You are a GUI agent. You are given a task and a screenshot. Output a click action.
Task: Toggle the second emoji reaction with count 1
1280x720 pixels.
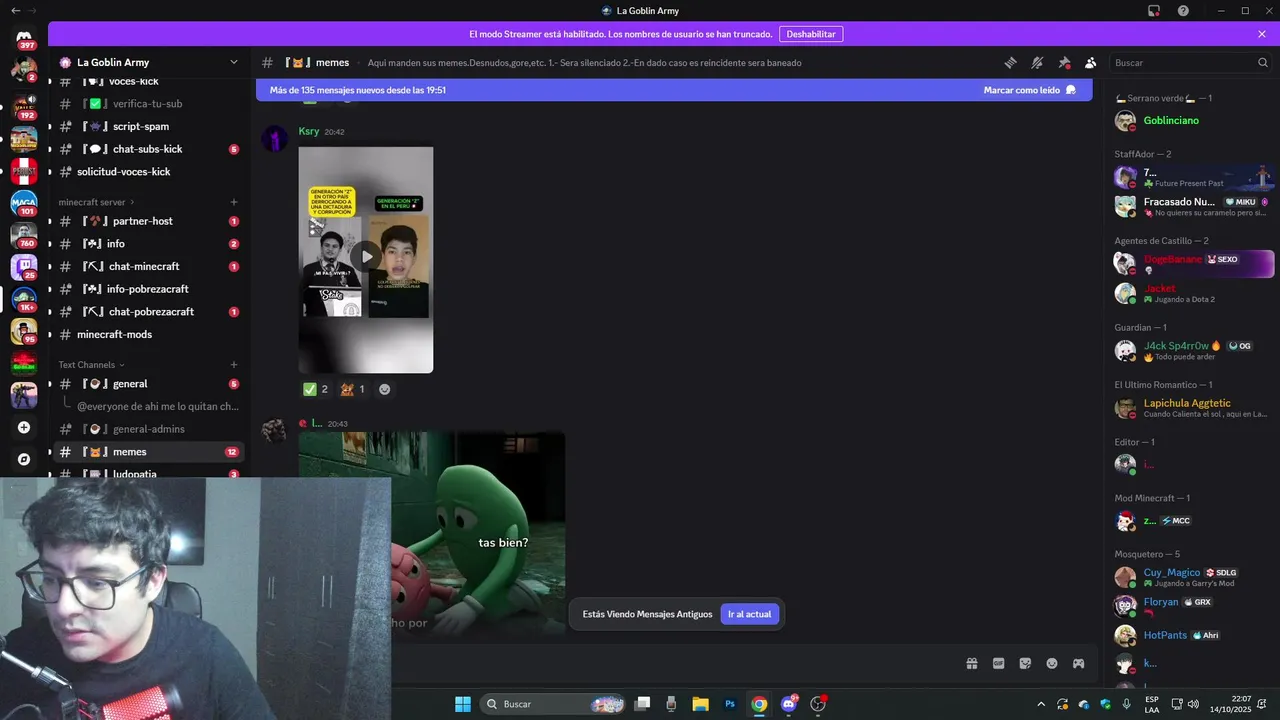[x=353, y=389]
